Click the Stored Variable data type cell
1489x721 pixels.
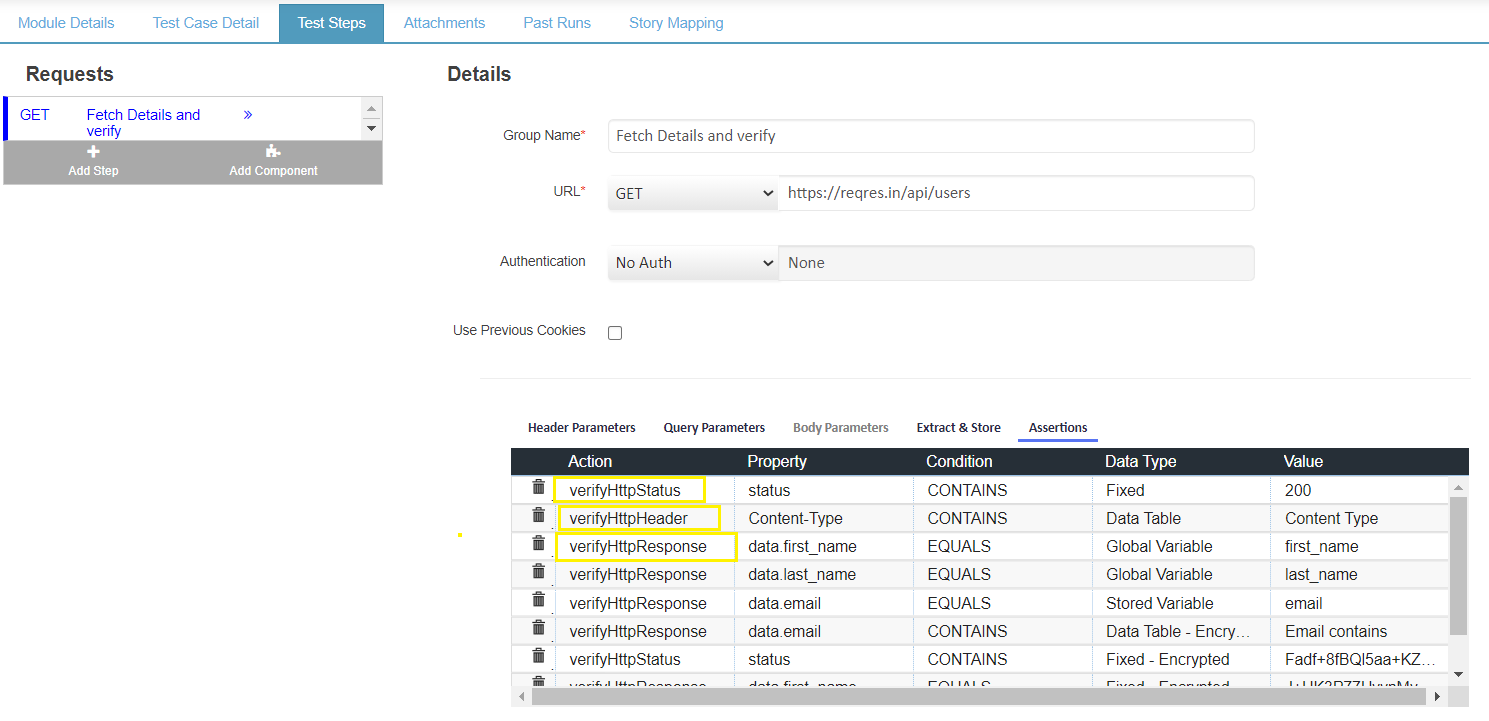(1182, 603)
